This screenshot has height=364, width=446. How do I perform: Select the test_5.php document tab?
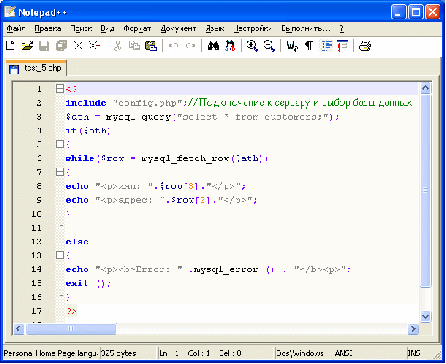36,68
